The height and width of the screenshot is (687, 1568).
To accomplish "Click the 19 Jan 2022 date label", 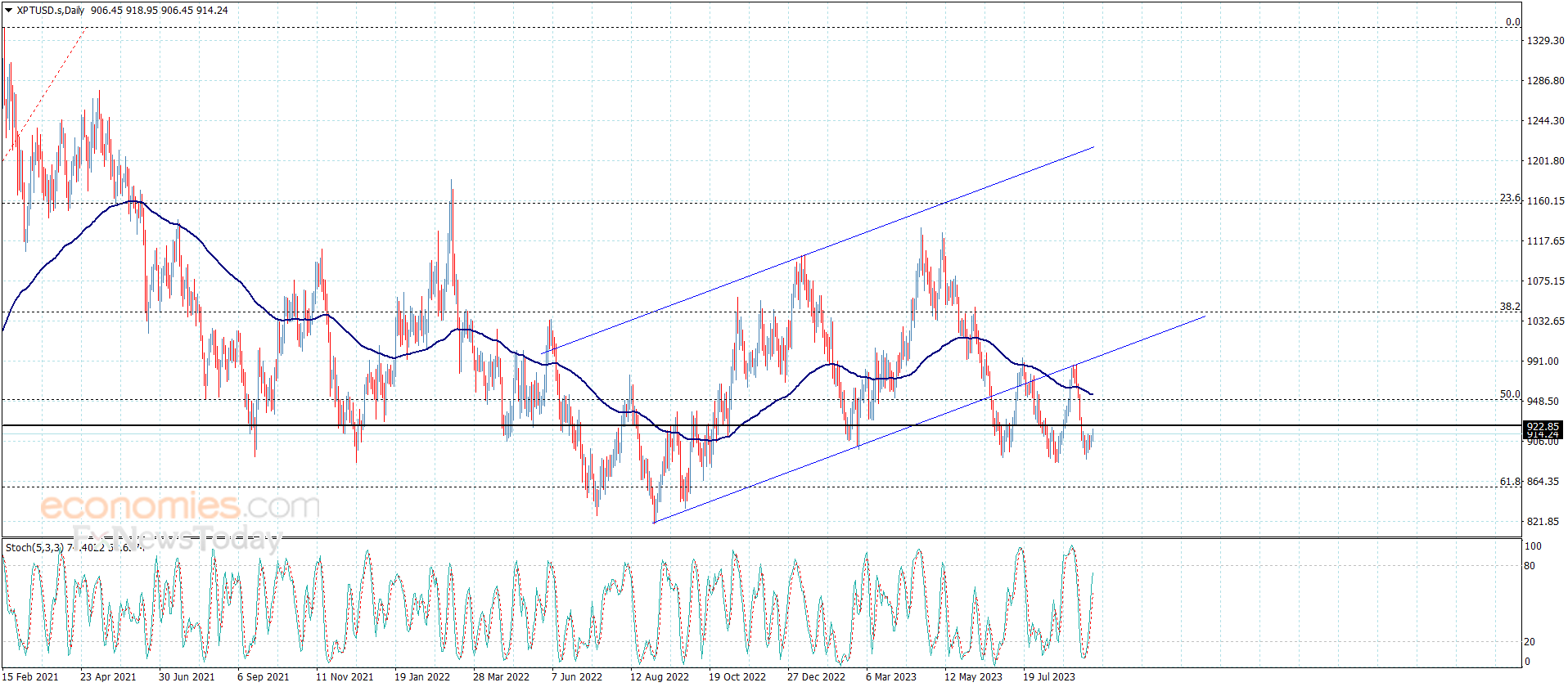I will coord(422,676).
